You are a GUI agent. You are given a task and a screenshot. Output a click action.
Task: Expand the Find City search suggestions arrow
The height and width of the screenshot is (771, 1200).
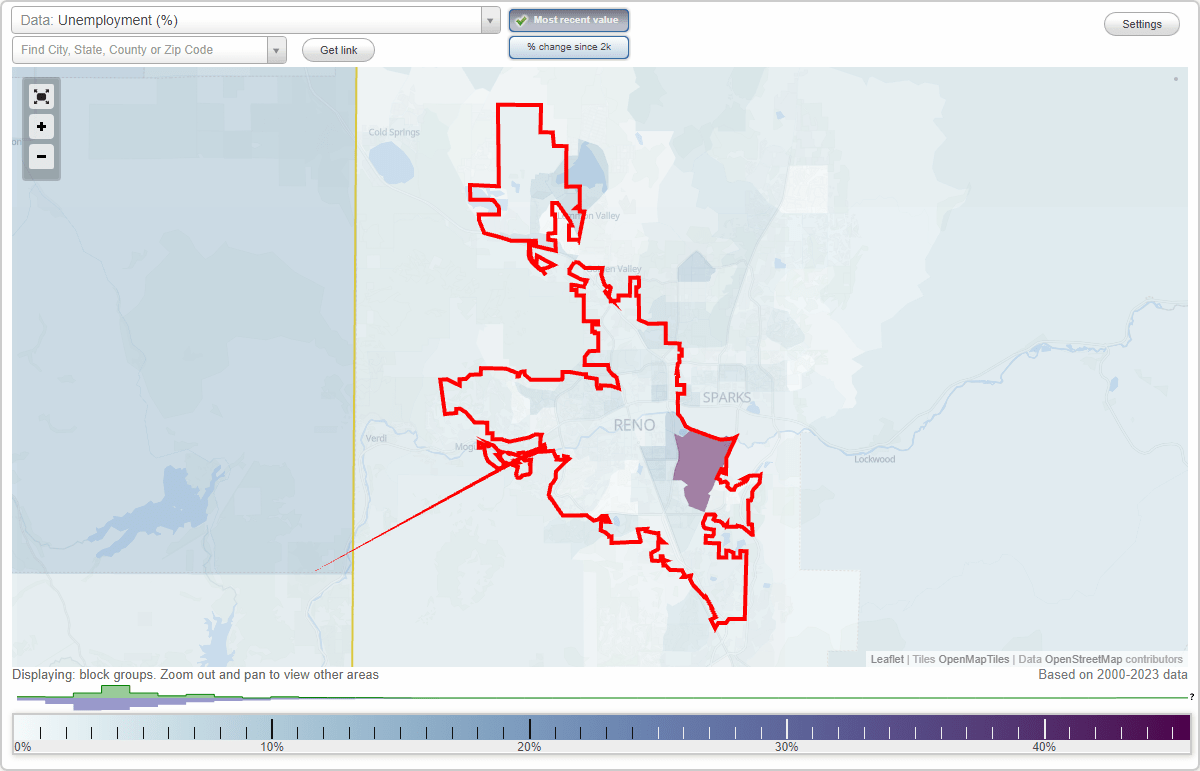point(277,48)
